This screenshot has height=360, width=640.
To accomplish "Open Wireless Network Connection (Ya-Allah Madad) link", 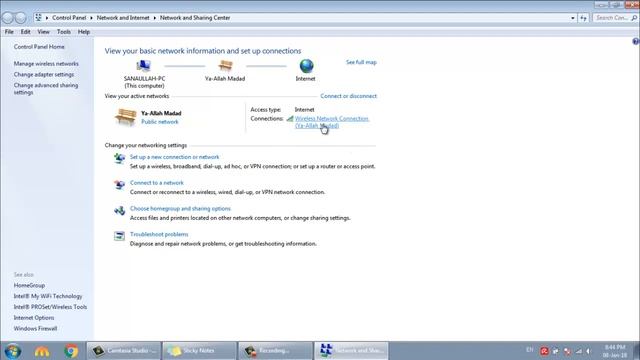I will [x=331, y=122].
